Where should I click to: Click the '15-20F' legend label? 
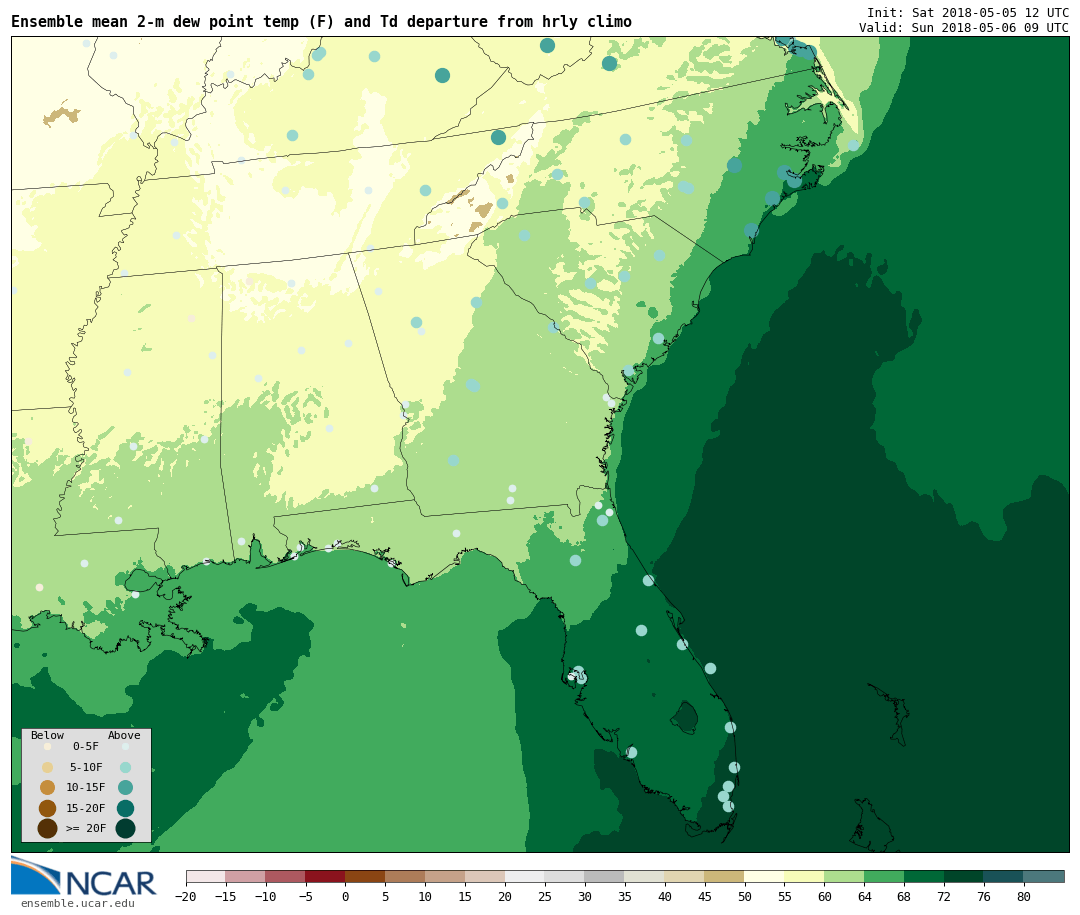click(86, 808)
